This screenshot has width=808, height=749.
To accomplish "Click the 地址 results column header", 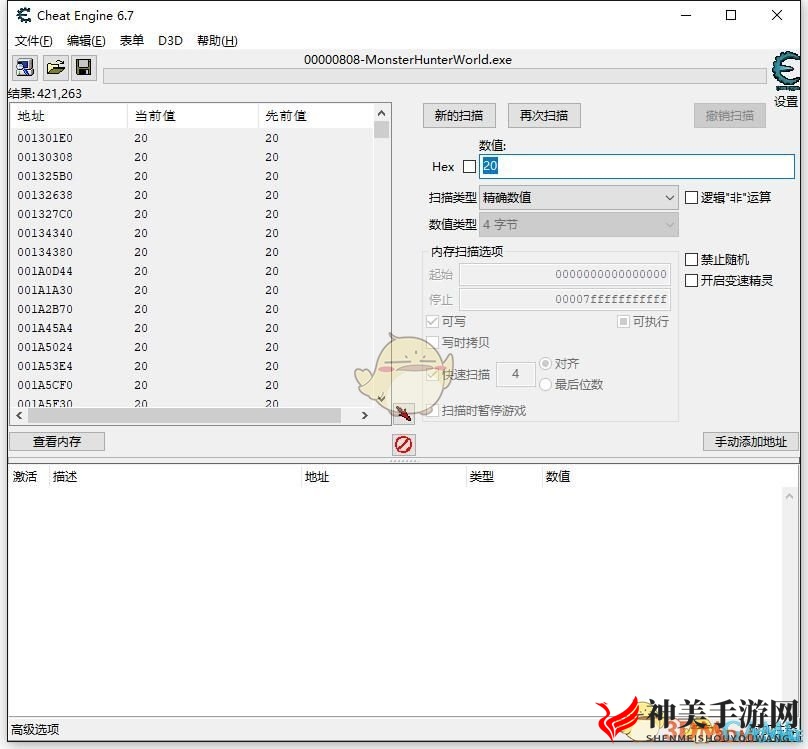I will click(x=69, y=116).
